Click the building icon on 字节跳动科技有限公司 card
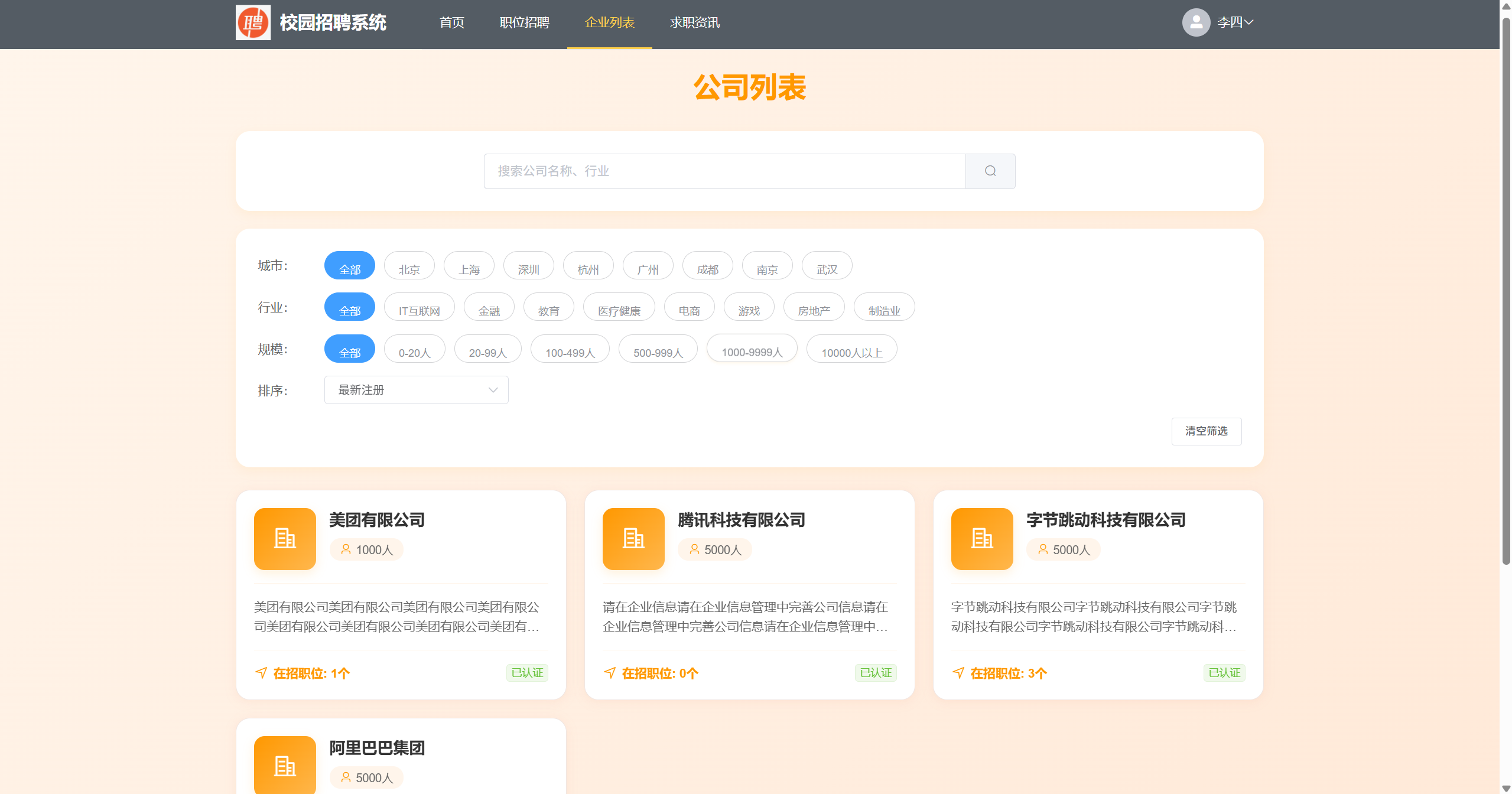 click(x=981, y=538)
